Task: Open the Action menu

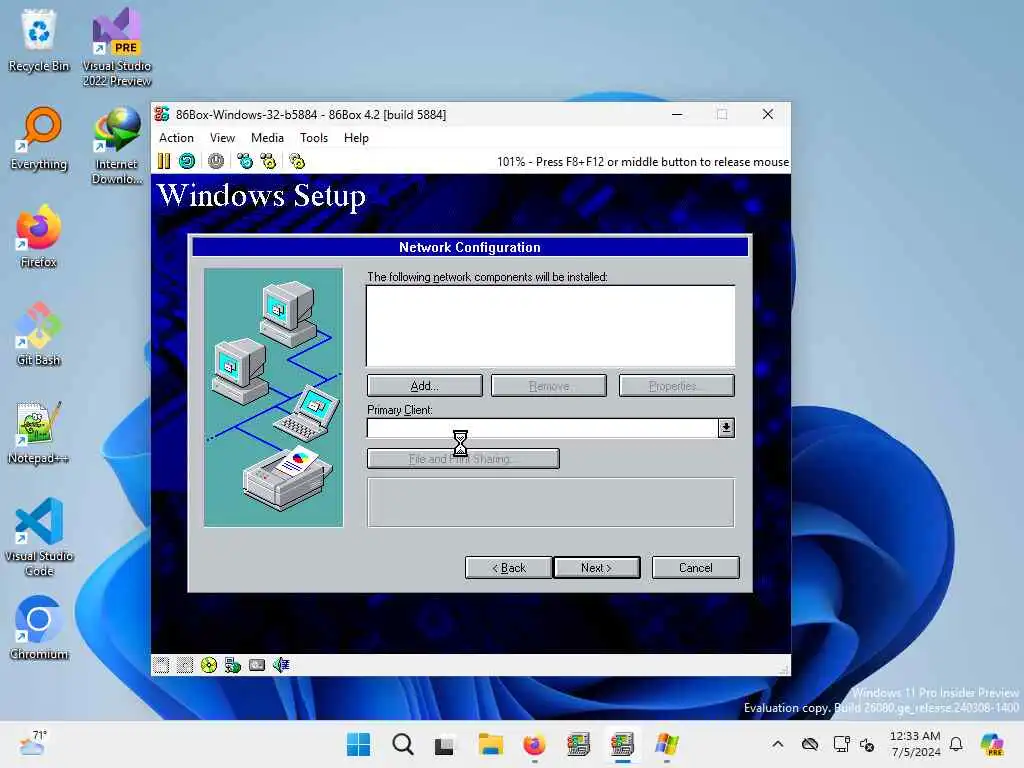Action: 176,138
